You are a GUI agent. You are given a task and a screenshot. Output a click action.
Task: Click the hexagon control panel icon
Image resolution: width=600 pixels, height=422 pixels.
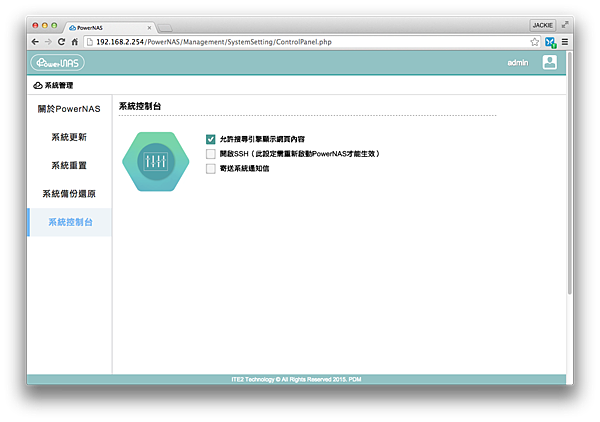tap(155, 161)
